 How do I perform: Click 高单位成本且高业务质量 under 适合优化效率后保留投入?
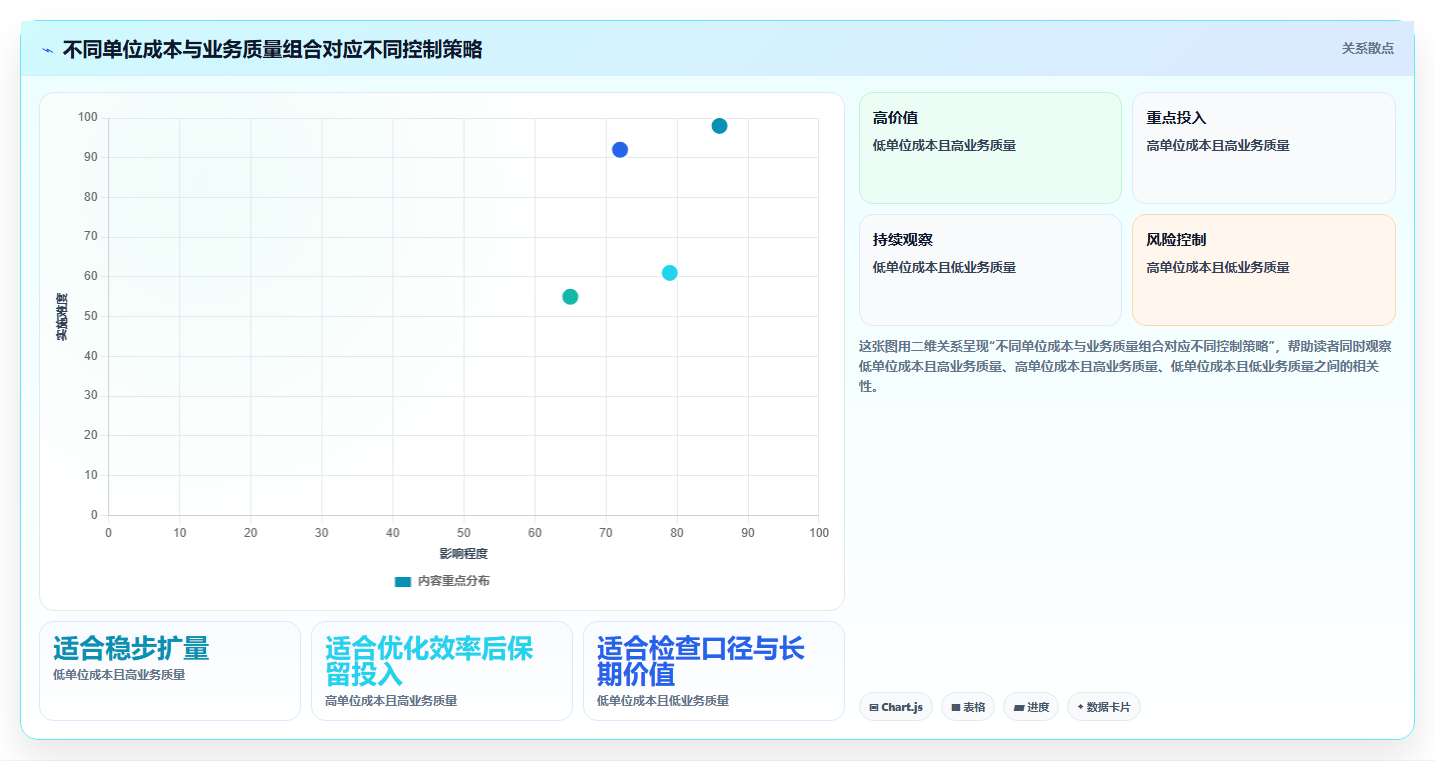tap(391, 701)
